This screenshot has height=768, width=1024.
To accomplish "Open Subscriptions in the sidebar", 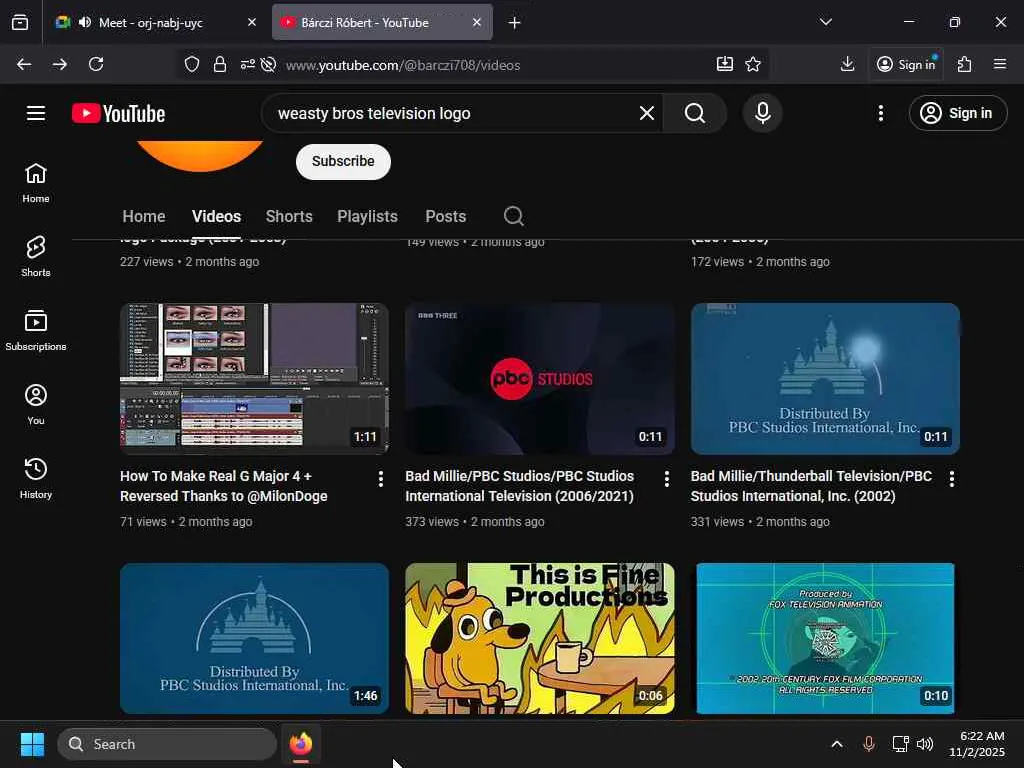I will [36, 330].
